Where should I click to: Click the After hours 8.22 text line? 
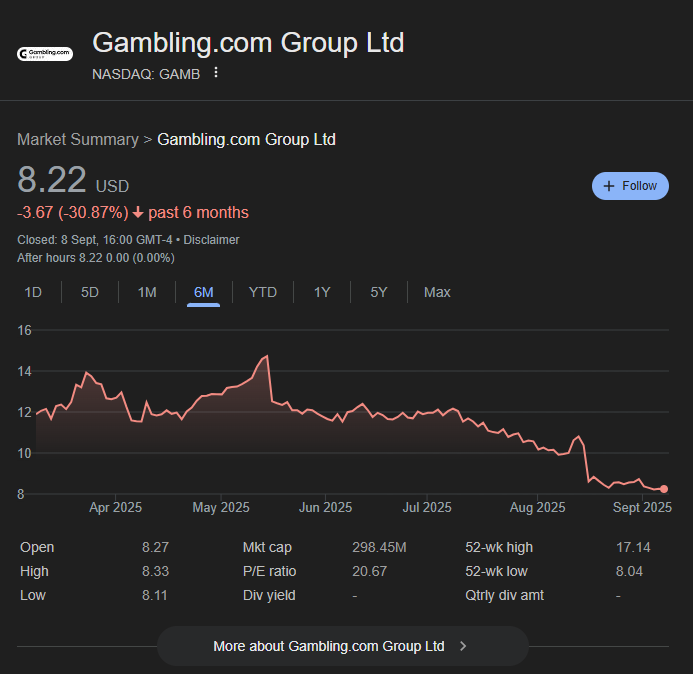tap(96, 258)
